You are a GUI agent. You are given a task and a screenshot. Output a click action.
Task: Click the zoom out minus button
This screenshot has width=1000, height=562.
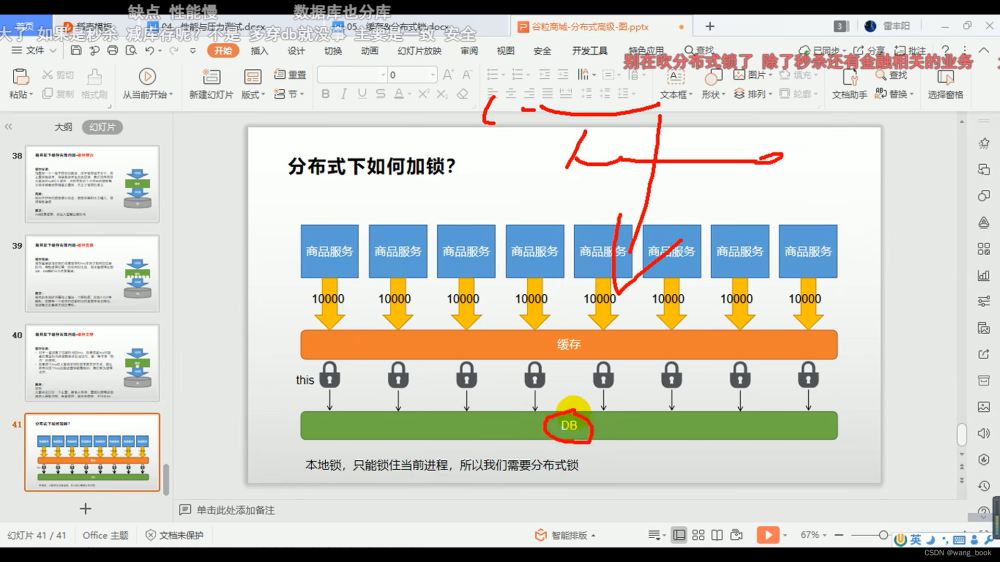tap(839, 535)
